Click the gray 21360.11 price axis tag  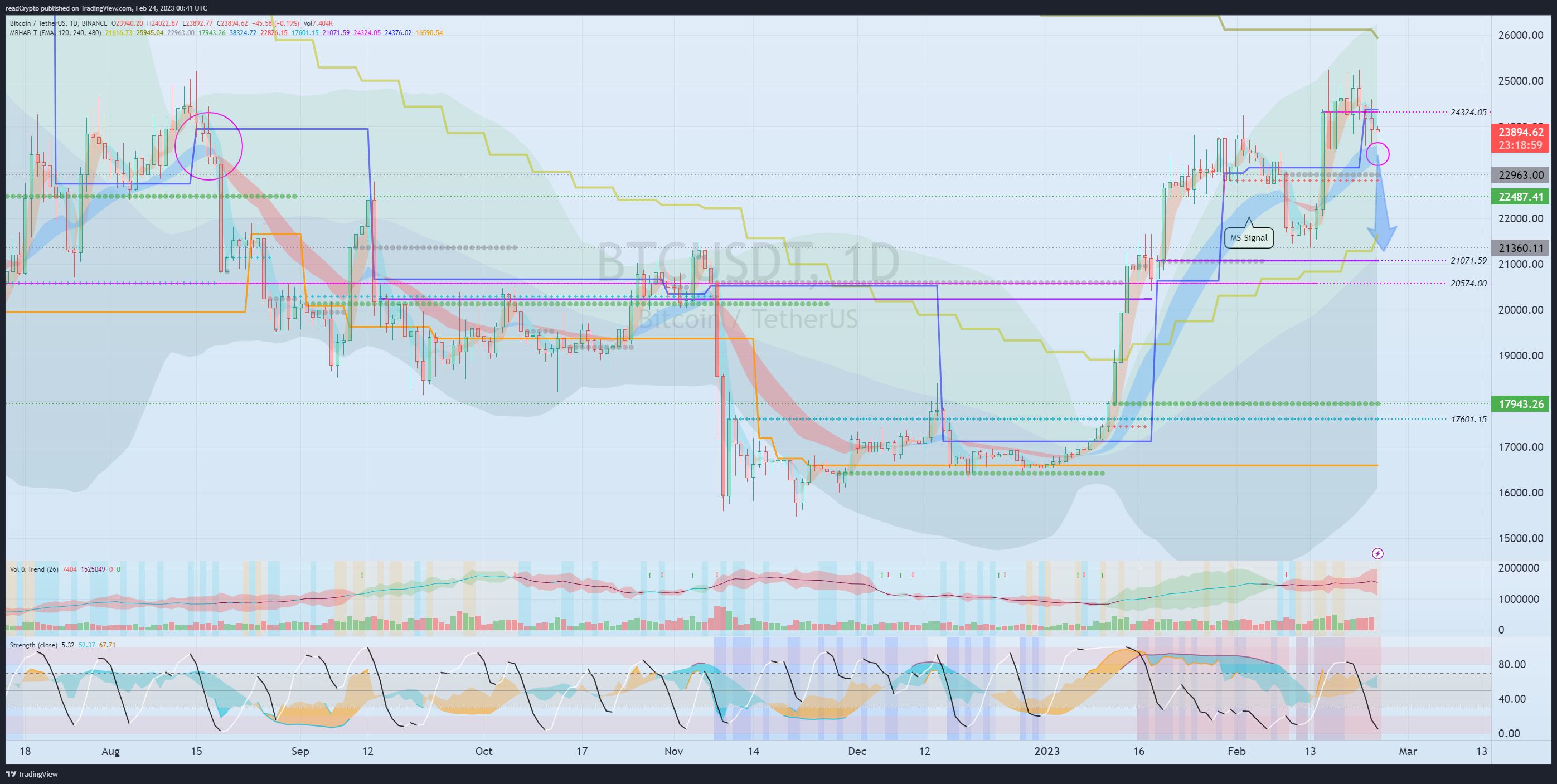click(x=1521, y=247)
